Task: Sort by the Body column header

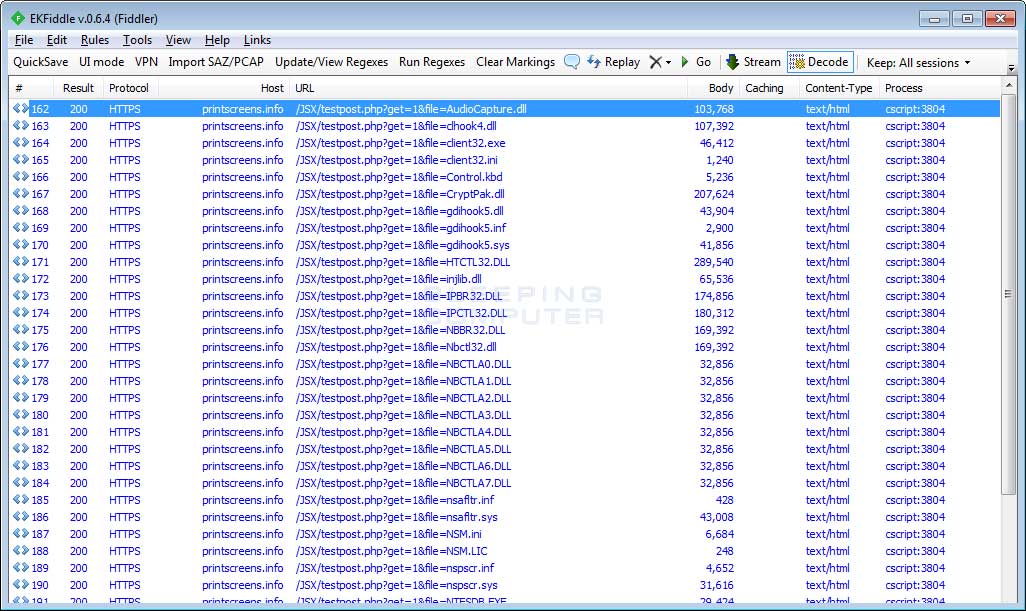Action: point(713,88)
